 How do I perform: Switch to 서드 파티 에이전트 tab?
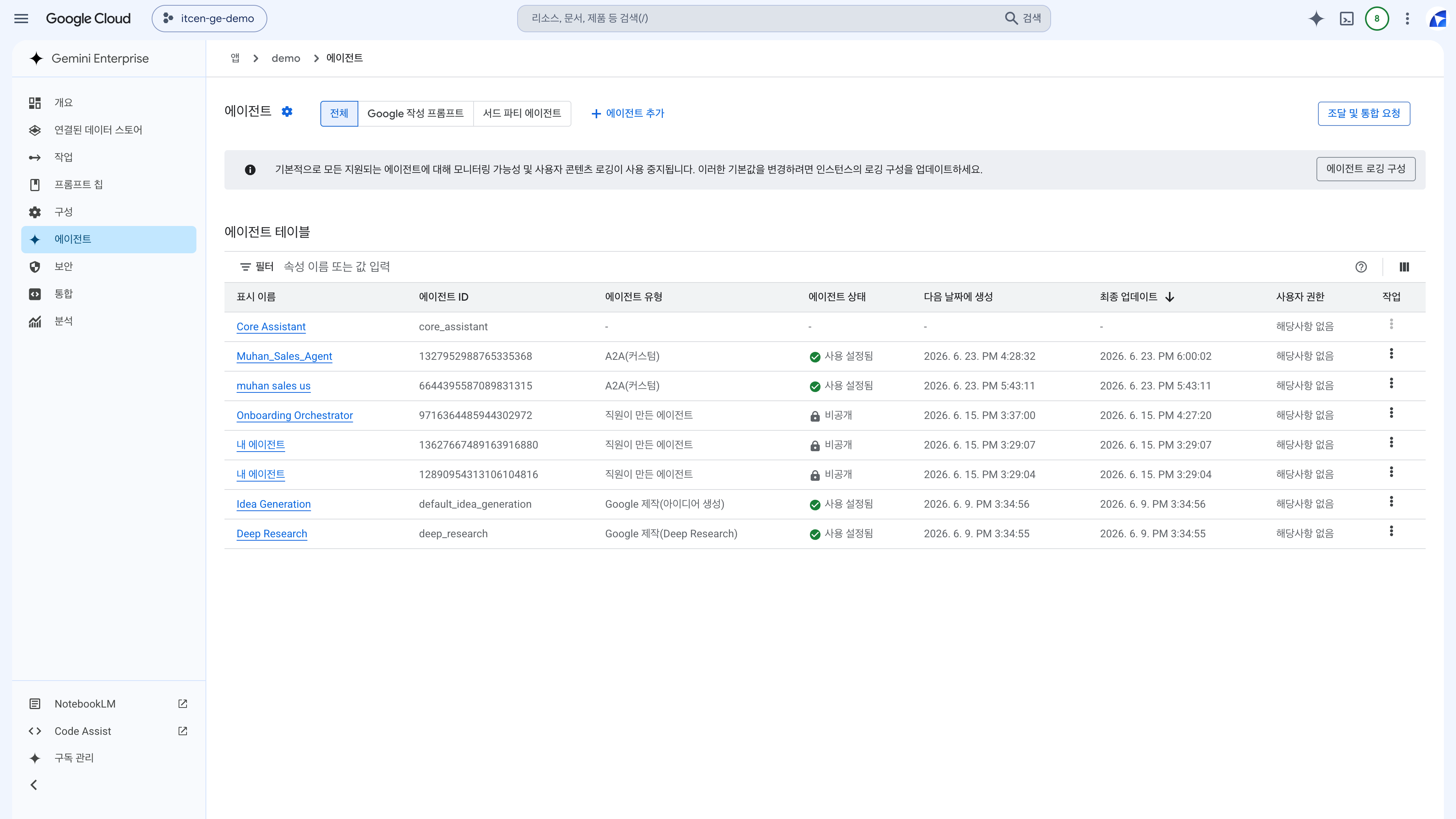click(x=522, y=113)
